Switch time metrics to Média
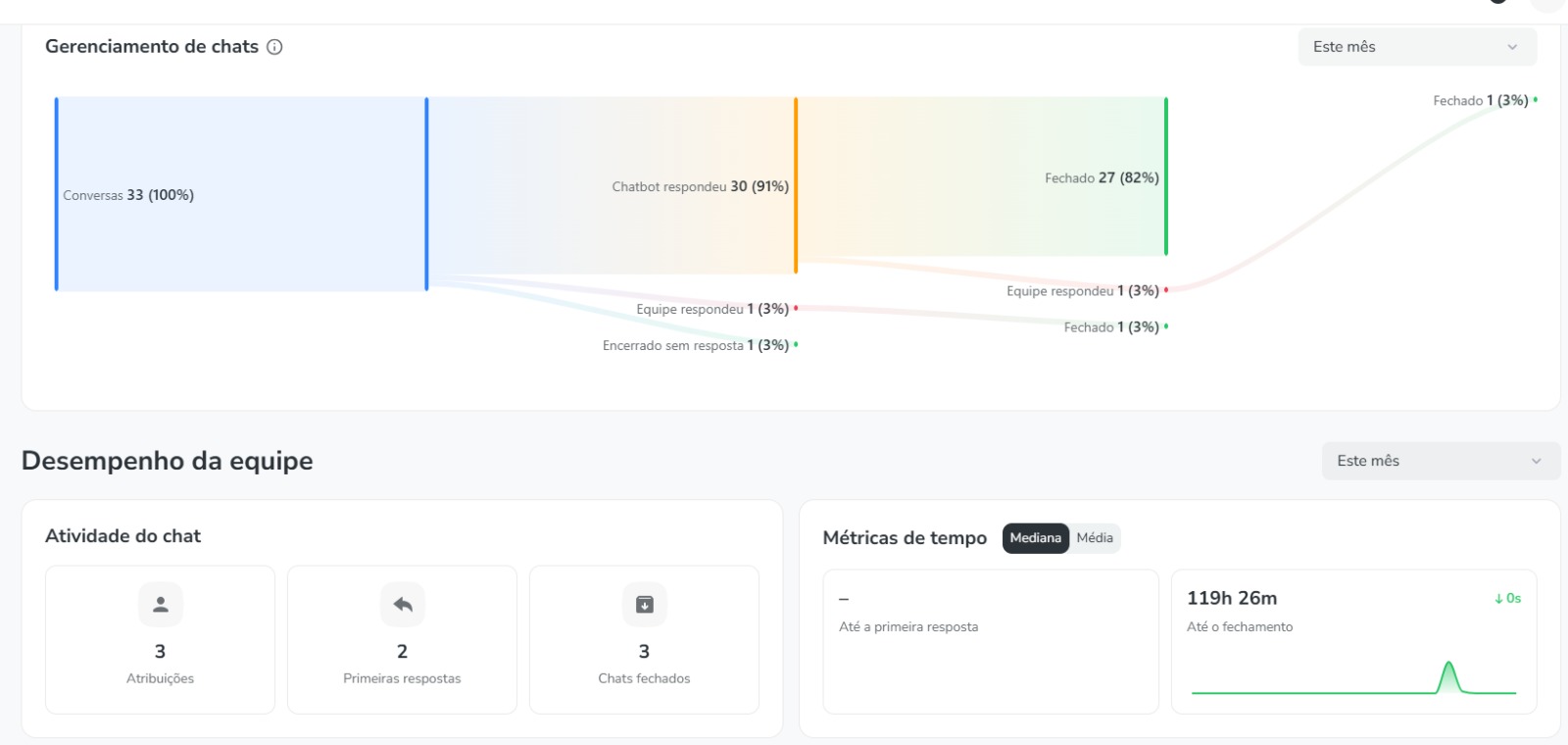 pyautogui.click(x=1095, y=538)
